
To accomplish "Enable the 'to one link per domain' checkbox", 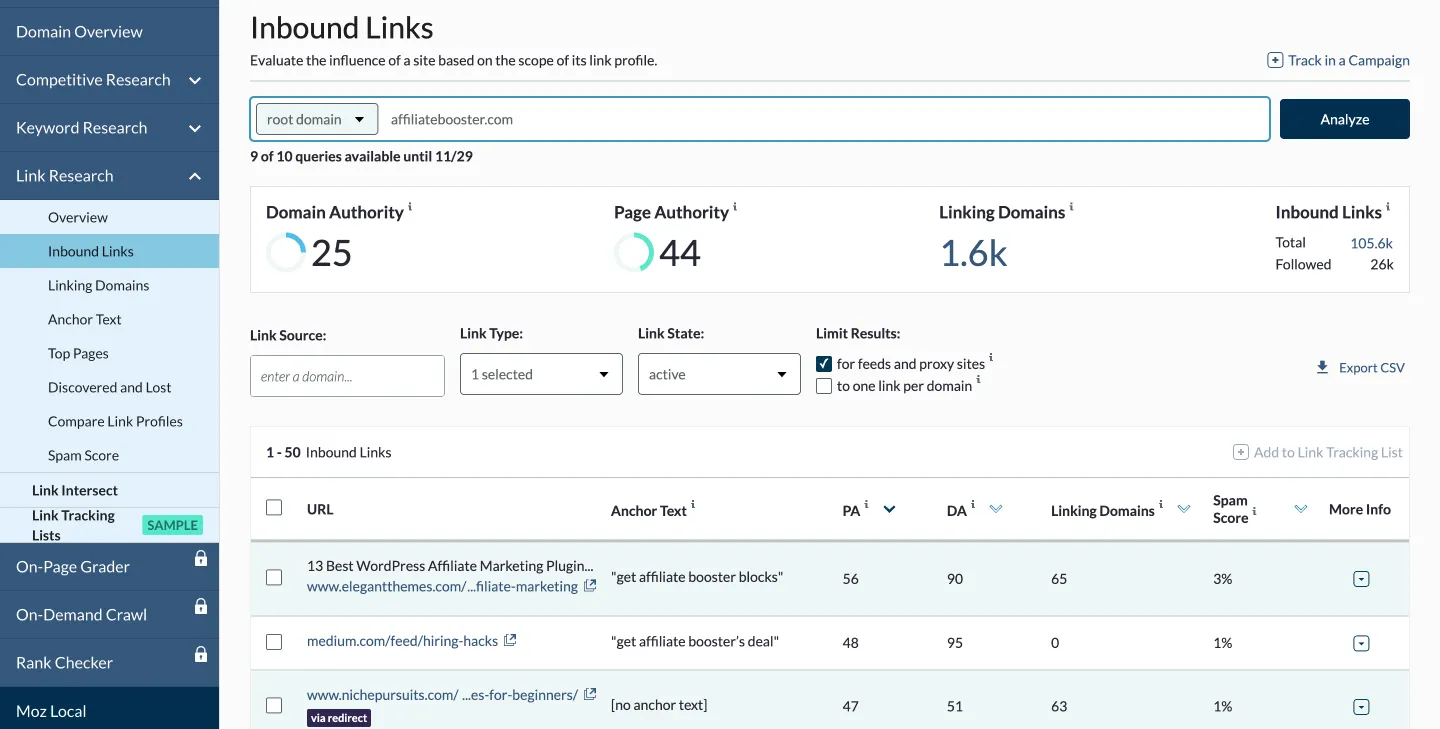I will (823, 385).
